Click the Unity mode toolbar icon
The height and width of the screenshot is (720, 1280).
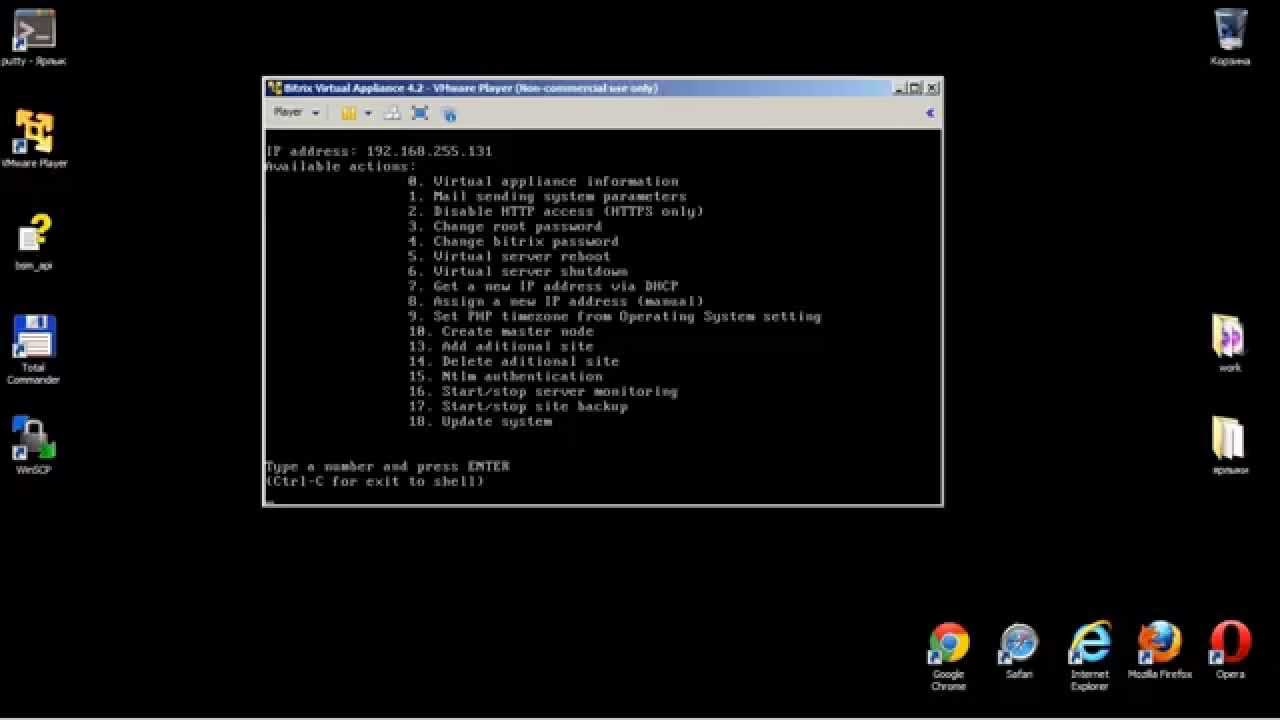(x=449, y=113)
